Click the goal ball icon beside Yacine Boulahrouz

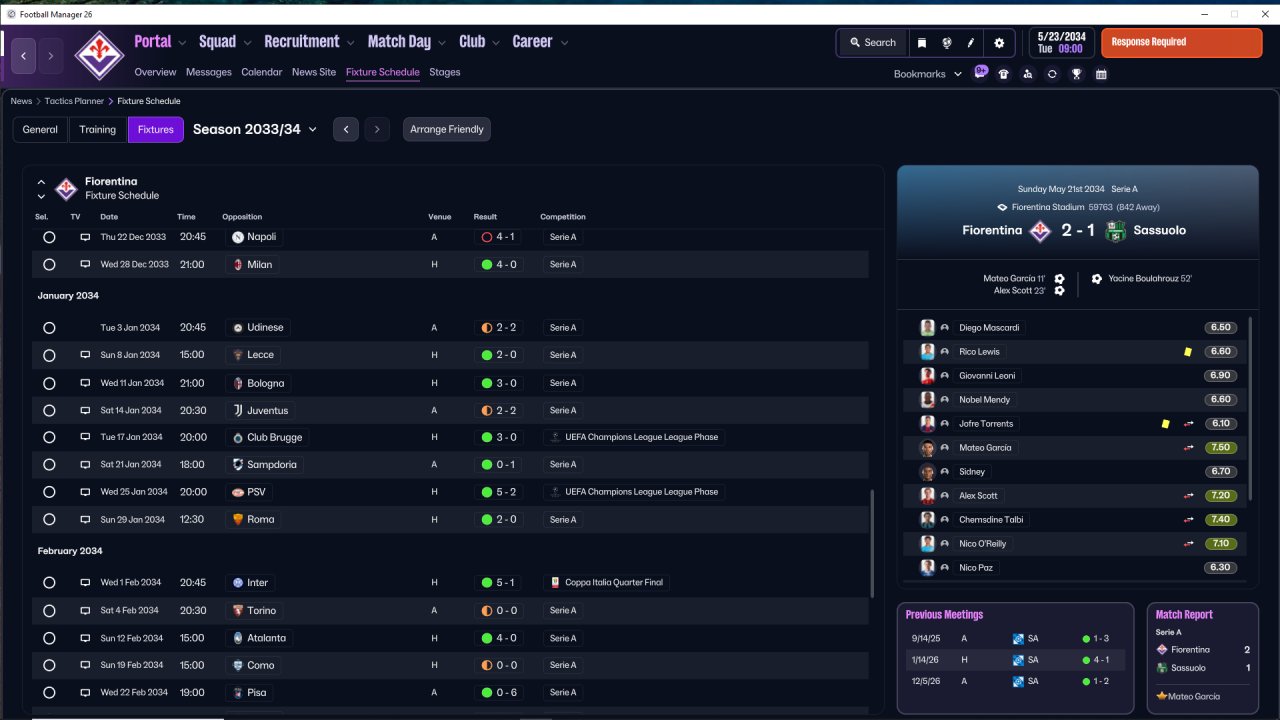point(1097,279)
